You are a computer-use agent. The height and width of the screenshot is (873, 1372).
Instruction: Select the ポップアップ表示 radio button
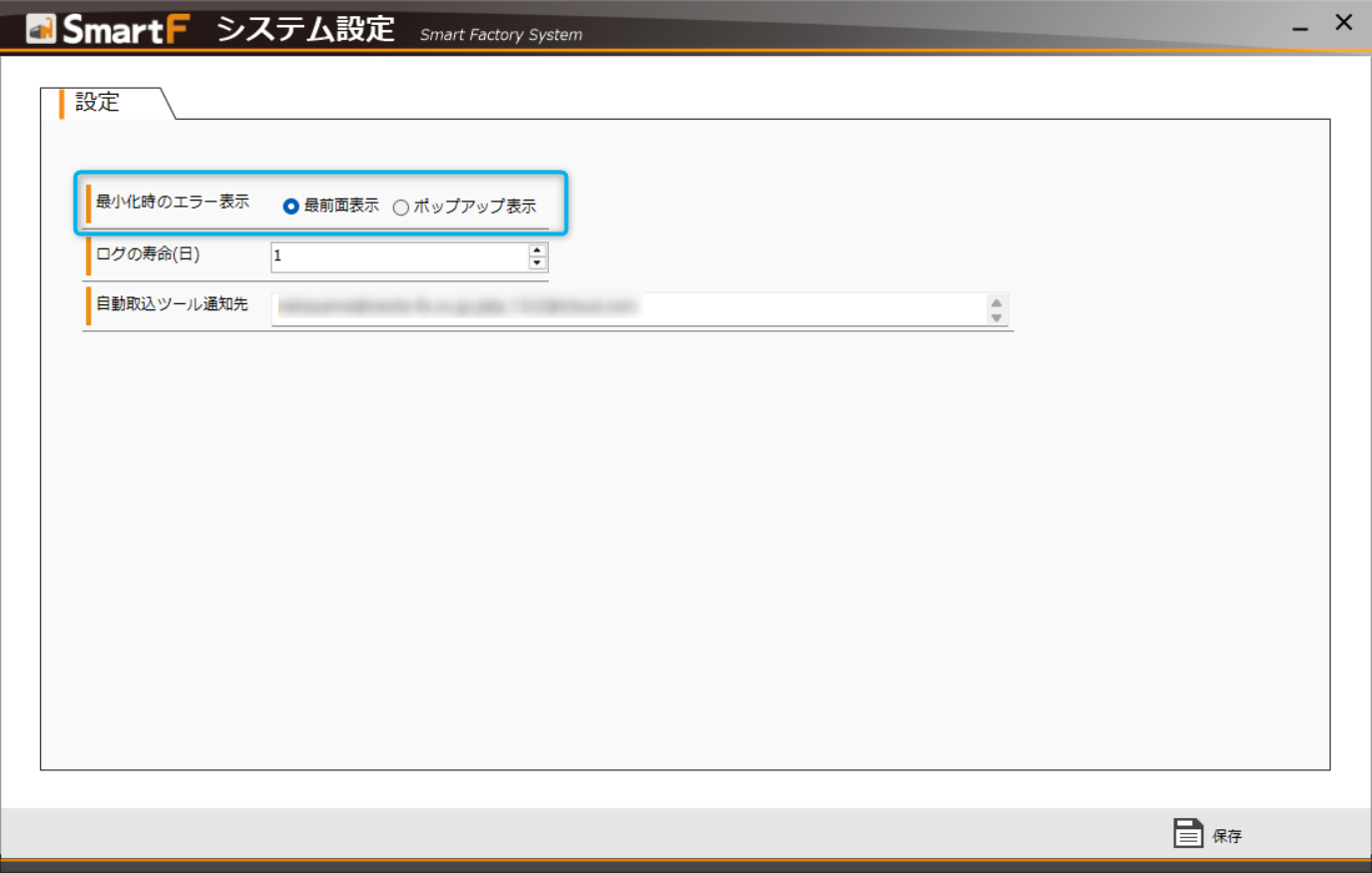click(401, 208)
